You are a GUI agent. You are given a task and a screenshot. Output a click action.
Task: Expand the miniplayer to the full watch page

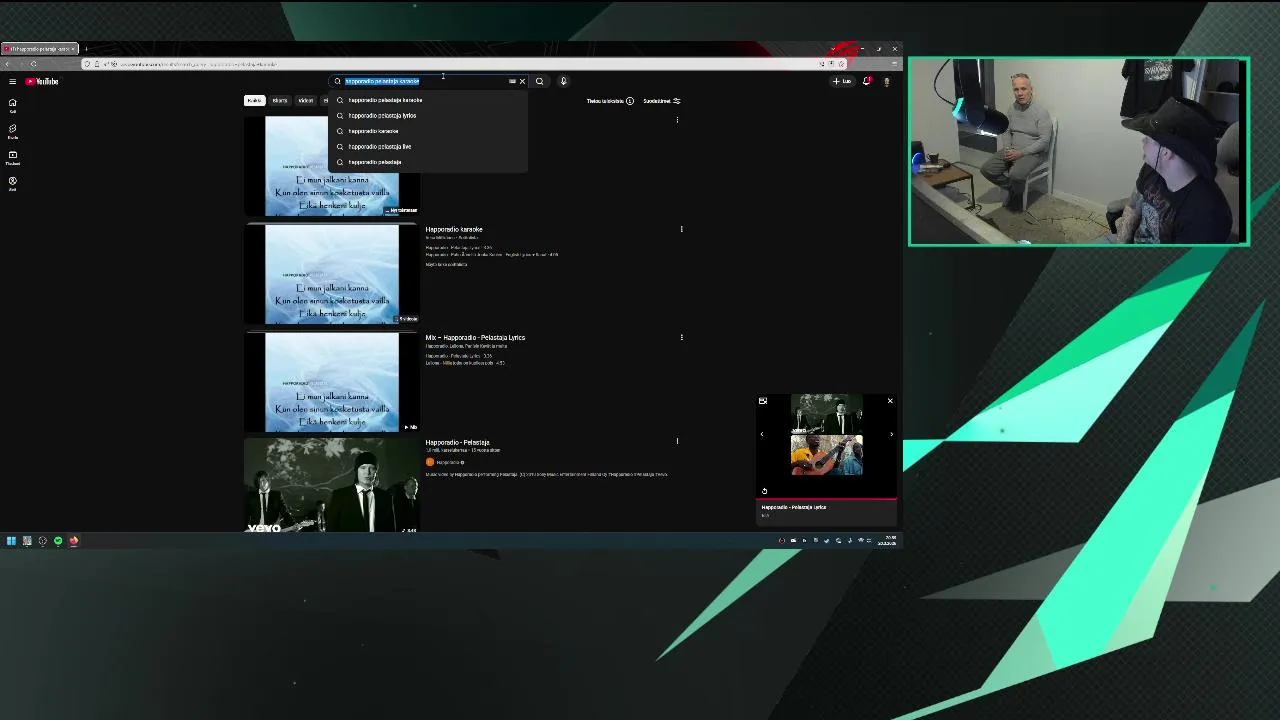pos(763,401)
